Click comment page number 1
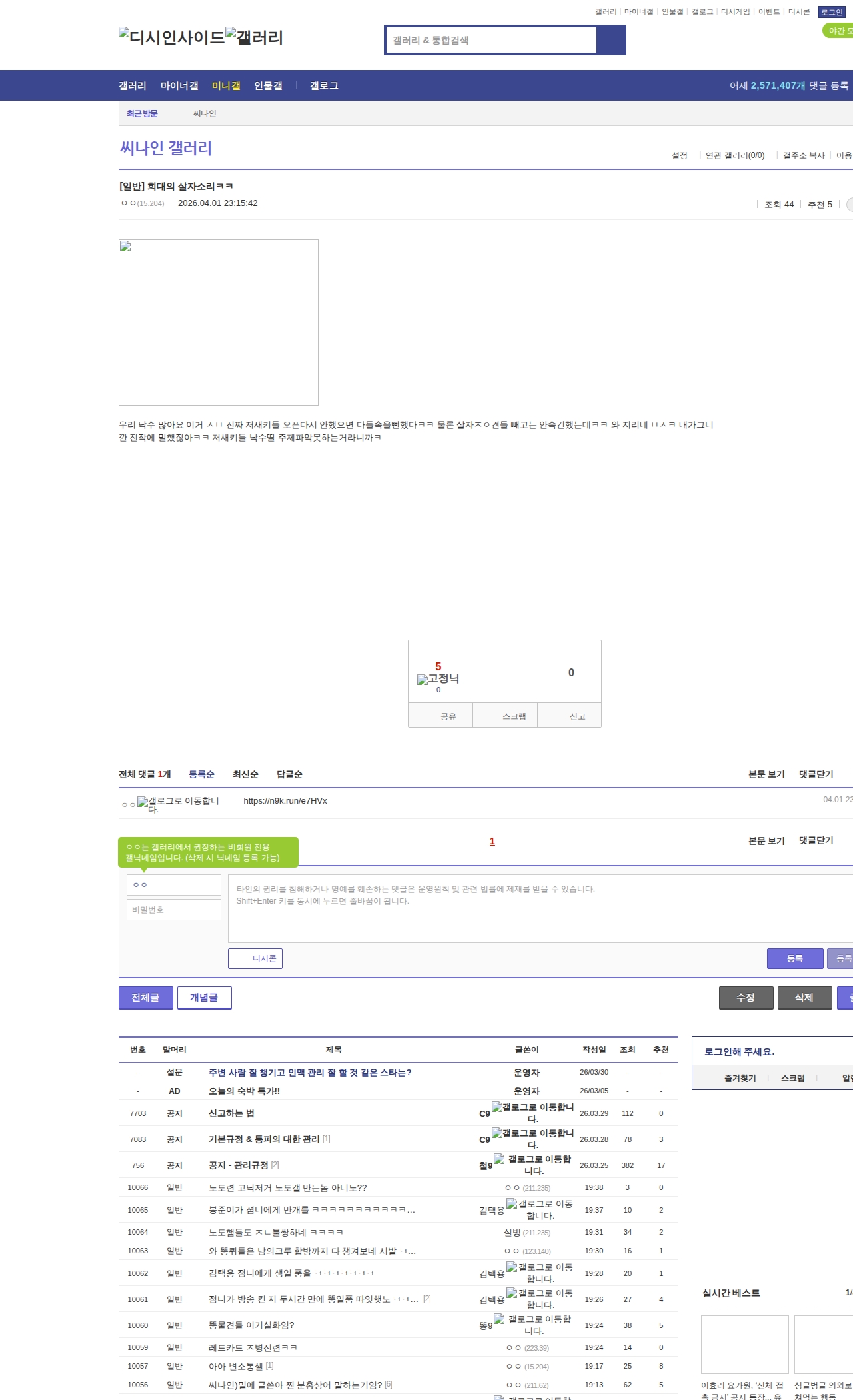 point(492,842)
